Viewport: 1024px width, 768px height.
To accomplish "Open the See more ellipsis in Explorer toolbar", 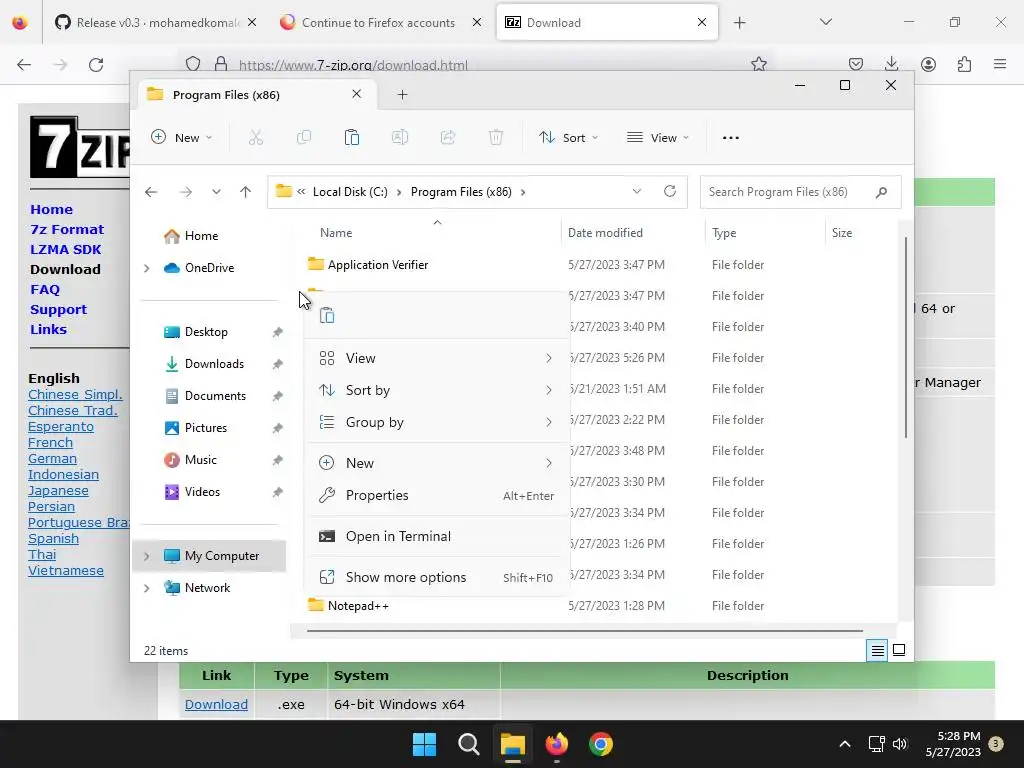I will pyautogui.click(x=731, y=138).
